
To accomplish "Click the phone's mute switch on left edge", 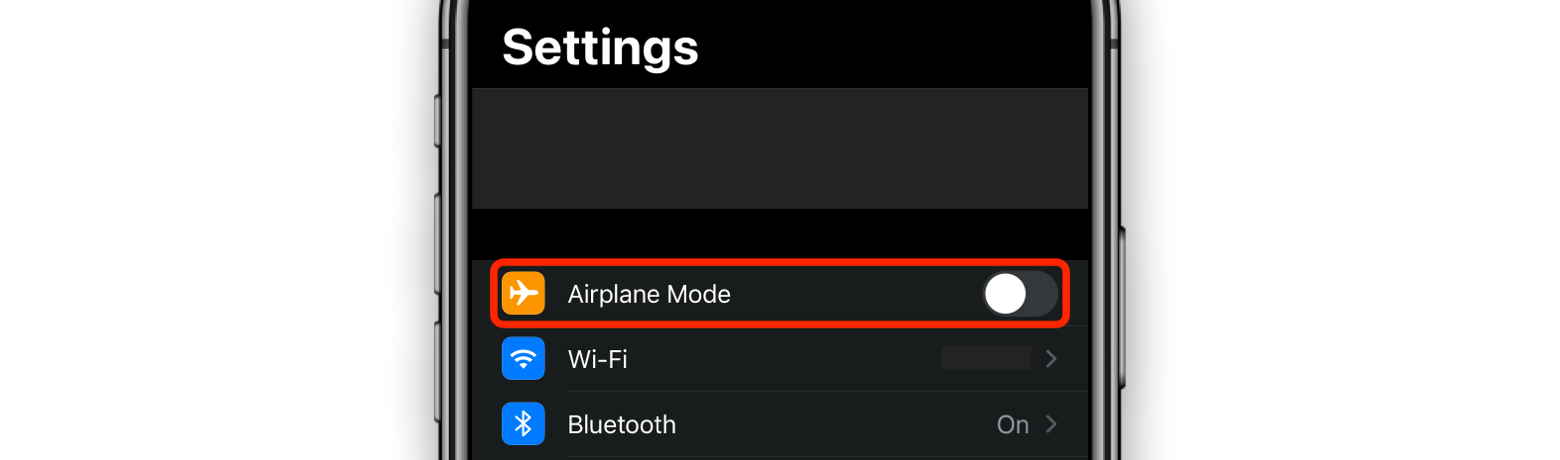I will pos(437,122).
